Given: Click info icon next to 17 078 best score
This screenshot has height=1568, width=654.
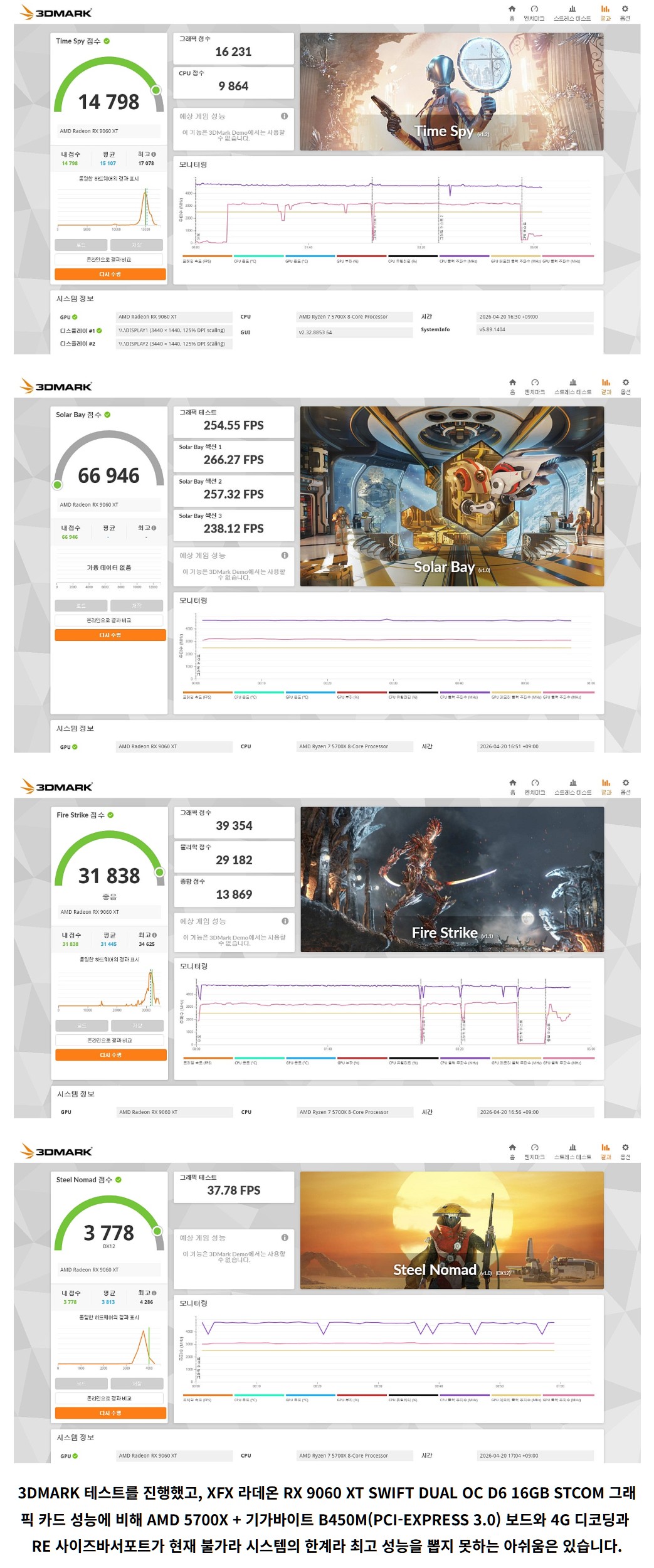Looking at the screenshot, I should coord(154,154).
